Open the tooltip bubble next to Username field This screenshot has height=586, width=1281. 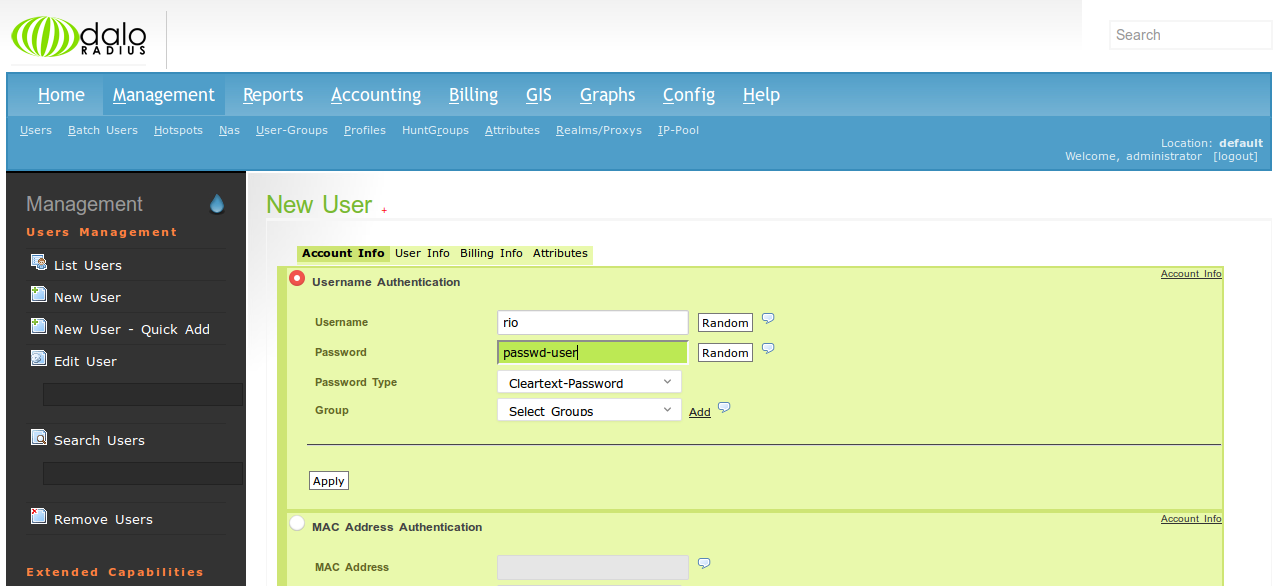coord(767,317)
